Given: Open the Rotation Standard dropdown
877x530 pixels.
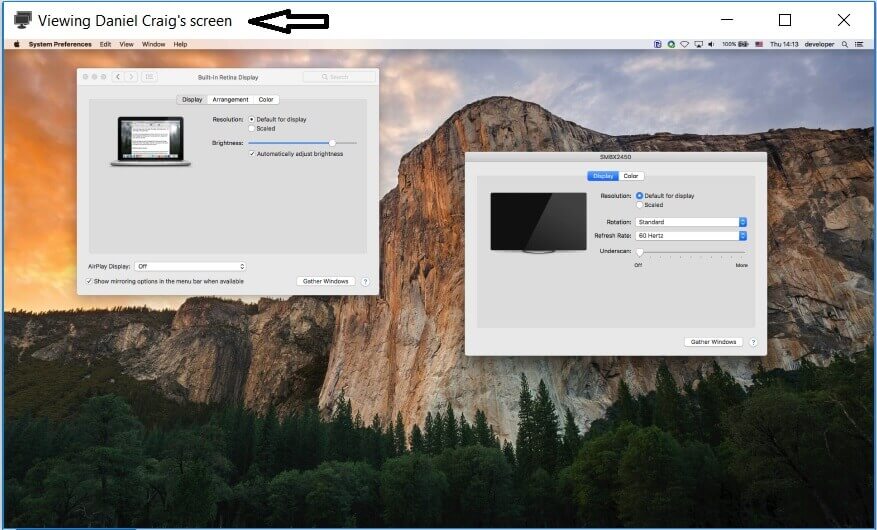Looking at the screenshot, I should 691,222.
